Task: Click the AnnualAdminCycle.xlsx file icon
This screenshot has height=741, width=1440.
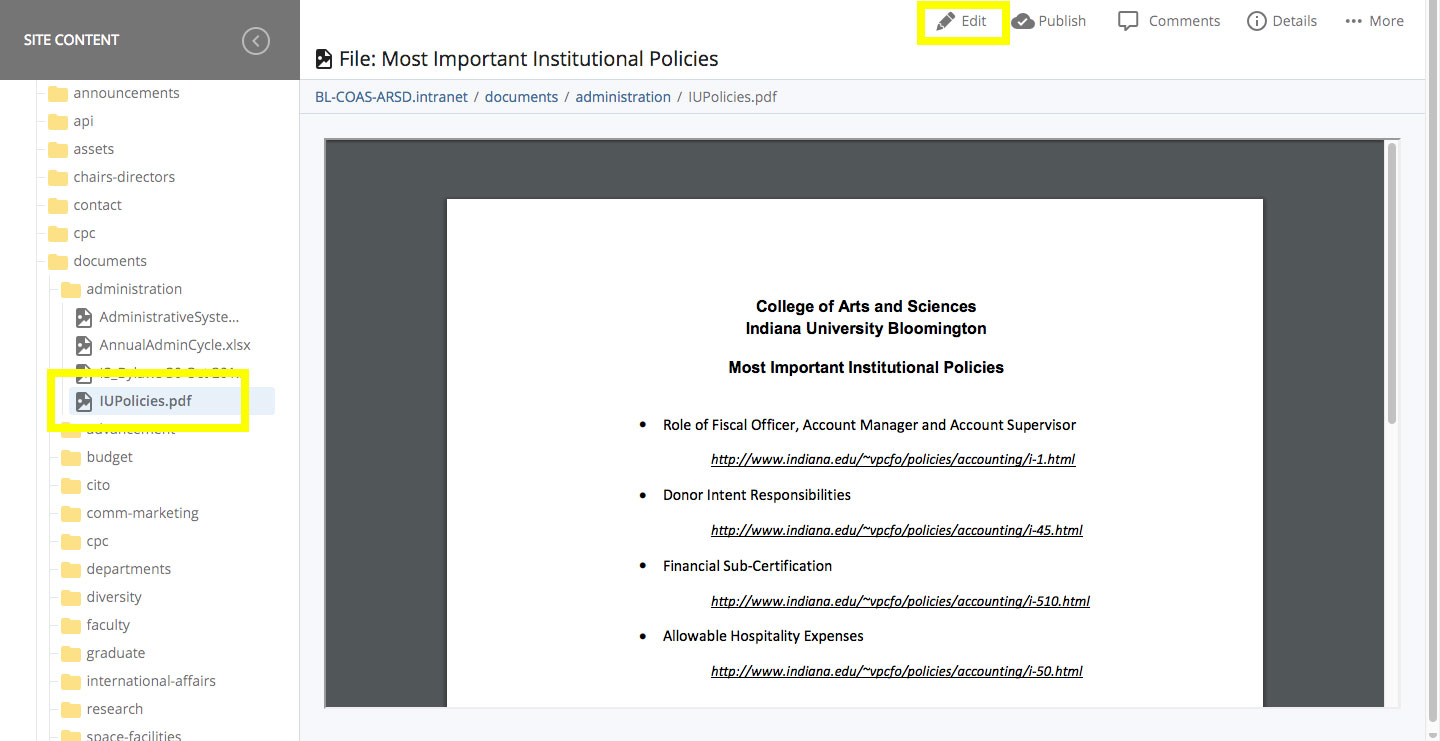Action: [x=84, y=345]
